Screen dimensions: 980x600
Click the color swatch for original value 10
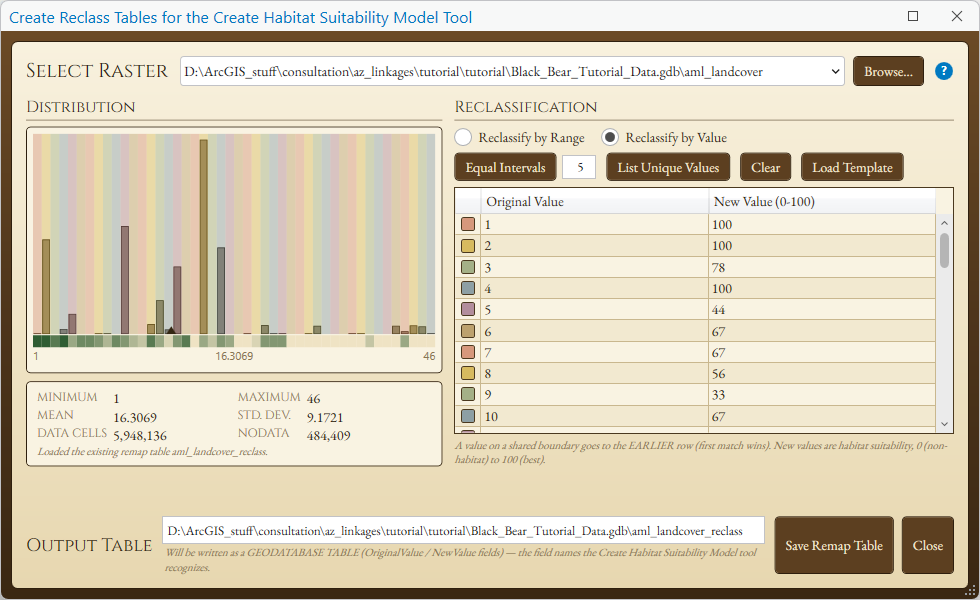468,416
